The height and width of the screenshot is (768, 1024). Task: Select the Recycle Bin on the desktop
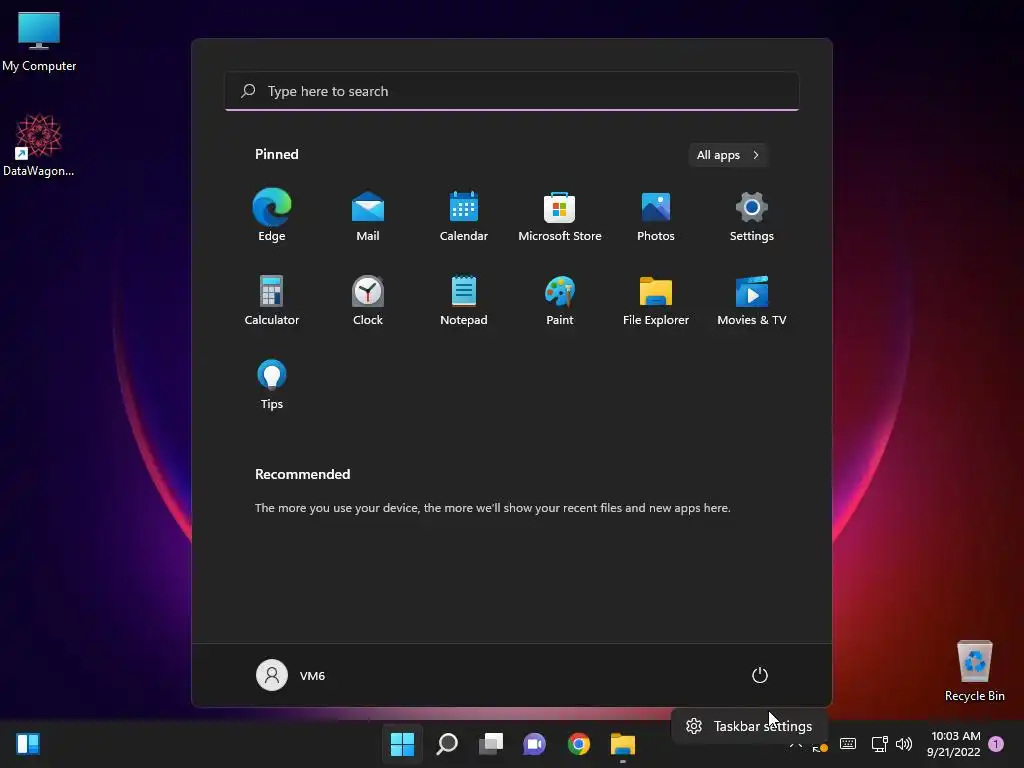tap(974, 671)
